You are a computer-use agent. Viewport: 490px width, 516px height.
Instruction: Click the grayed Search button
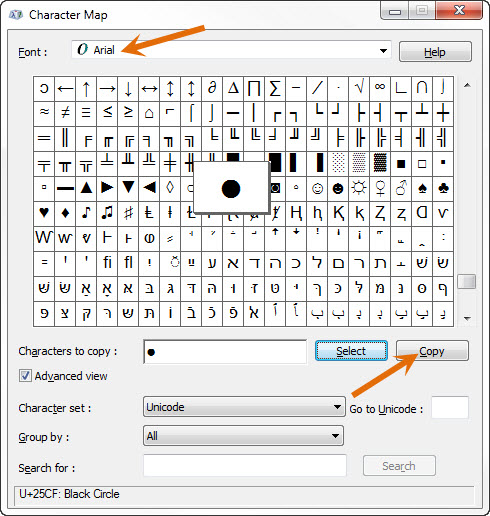399,466
